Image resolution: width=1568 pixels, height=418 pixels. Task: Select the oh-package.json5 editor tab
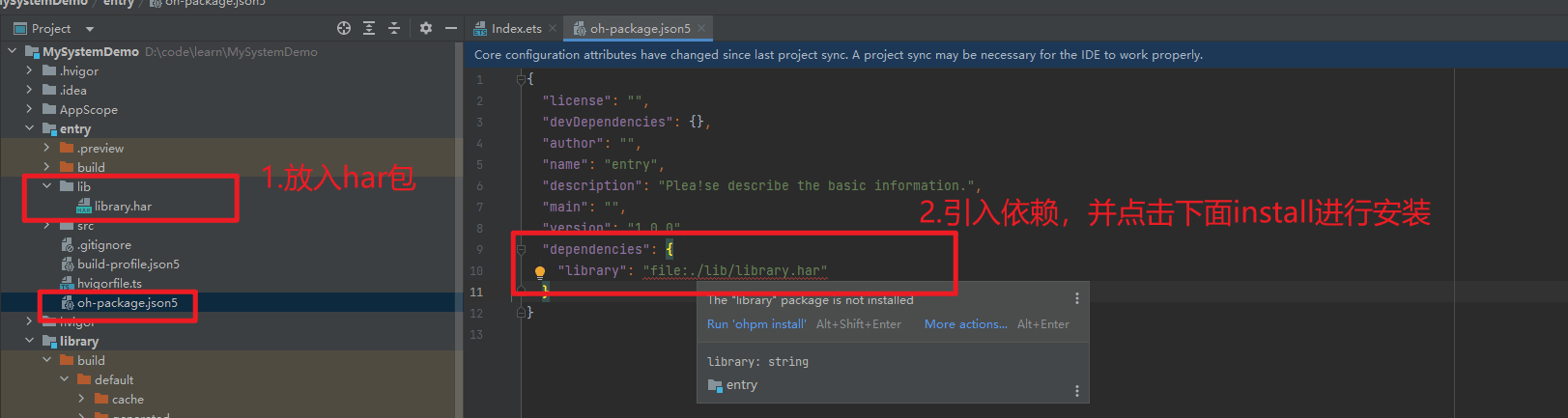click(640, 29)
